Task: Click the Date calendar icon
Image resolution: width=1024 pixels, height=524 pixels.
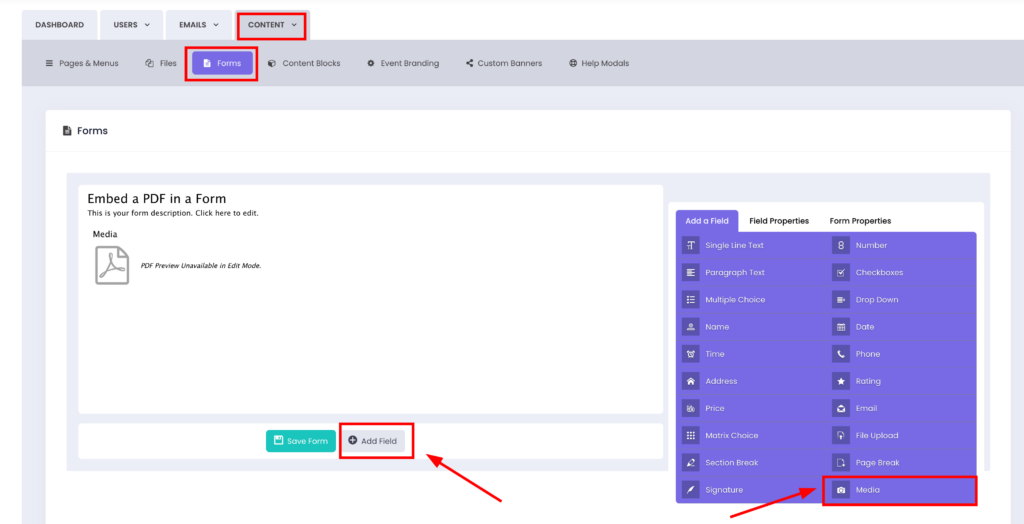Action: (841, 327)
